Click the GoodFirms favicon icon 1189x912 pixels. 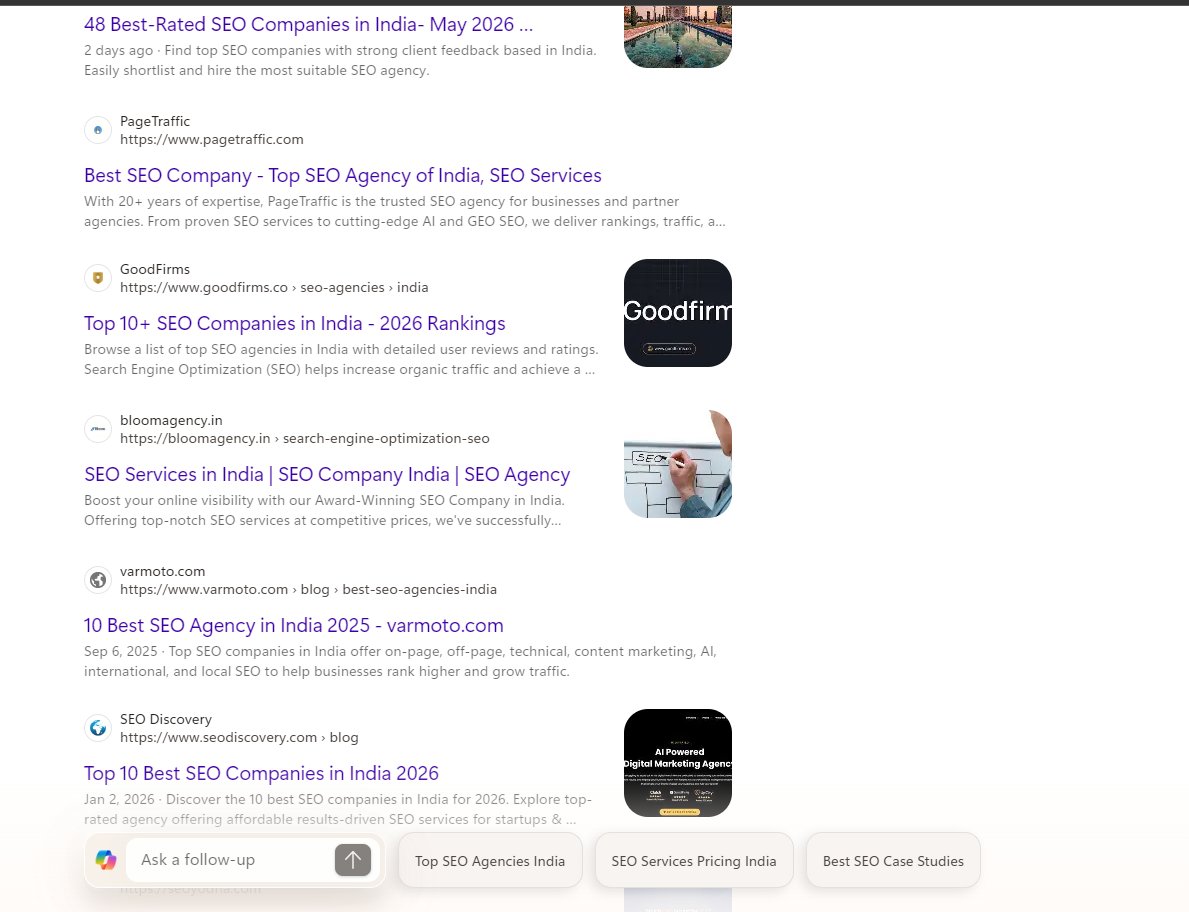pos(98,278)
